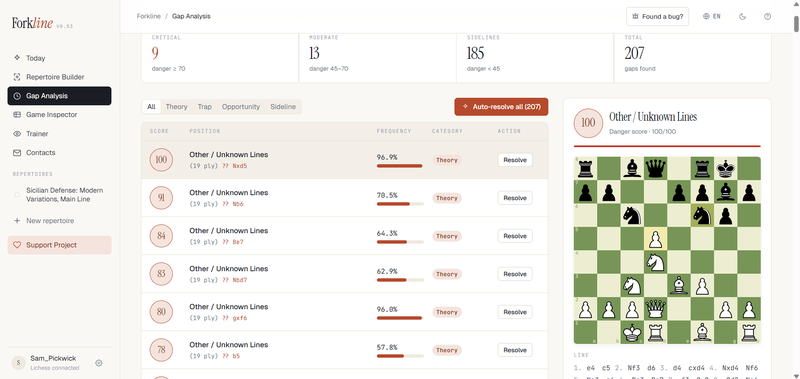Click the Sam_Pickwick avatar
The height and width of the screenshot is (379, 800).
[18, 363]
